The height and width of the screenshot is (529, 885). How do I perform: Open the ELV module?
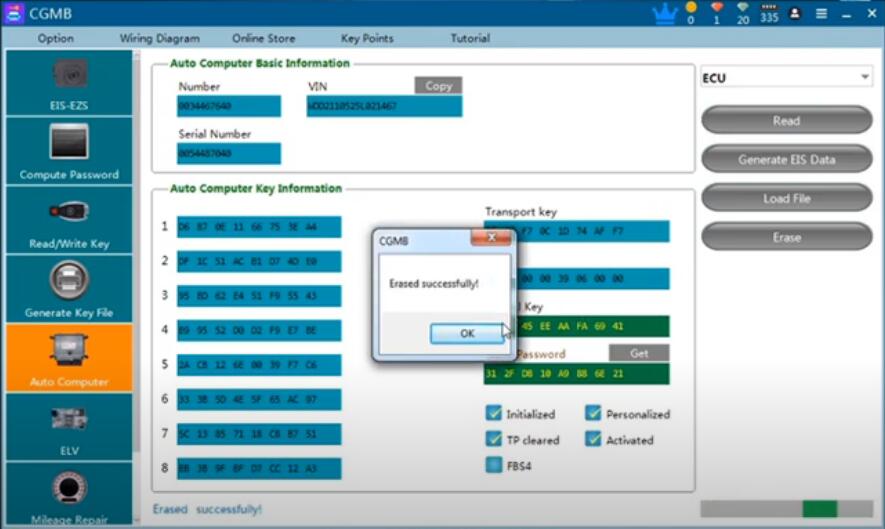69,427
